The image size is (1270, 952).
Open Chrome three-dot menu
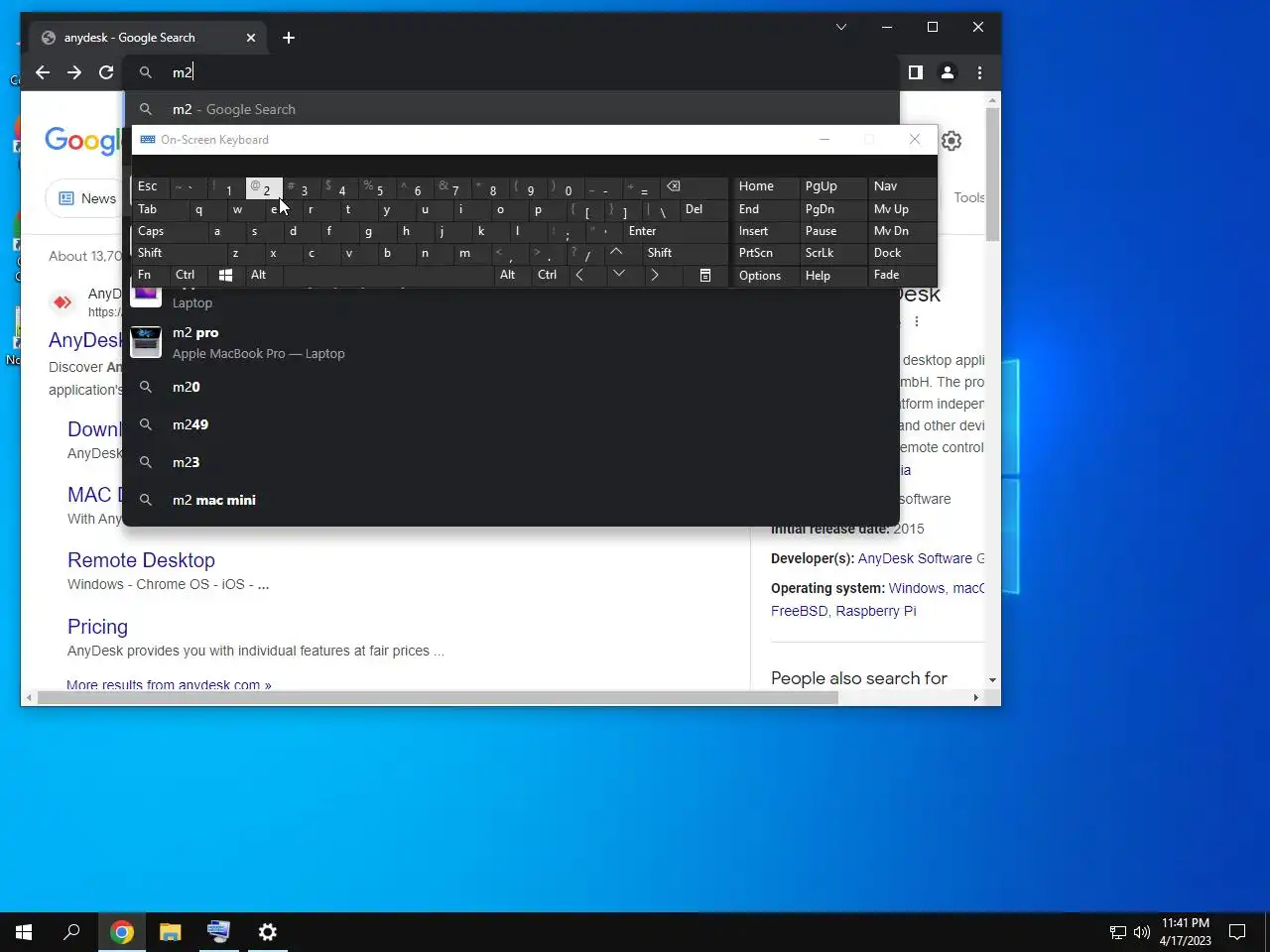979,72
